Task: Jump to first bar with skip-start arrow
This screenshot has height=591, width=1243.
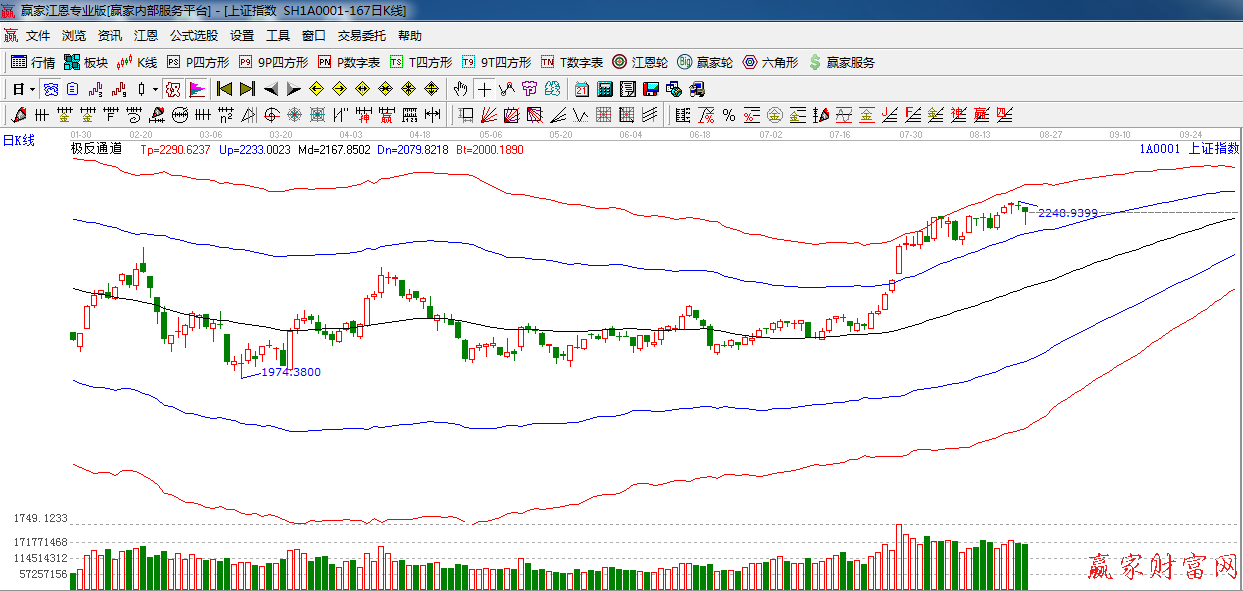Action: [225, 89]
